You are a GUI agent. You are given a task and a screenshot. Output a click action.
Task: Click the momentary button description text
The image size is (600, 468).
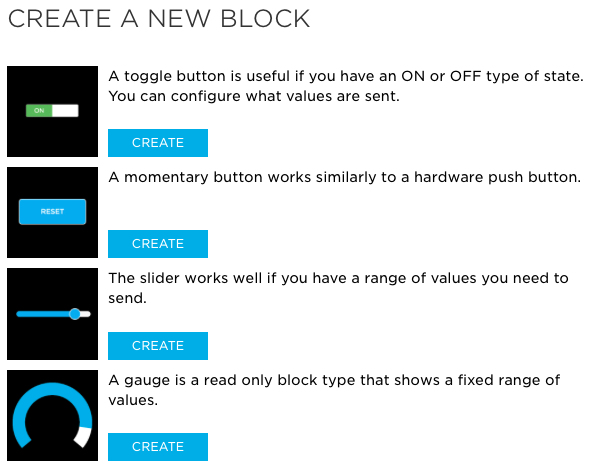point(345,177)
